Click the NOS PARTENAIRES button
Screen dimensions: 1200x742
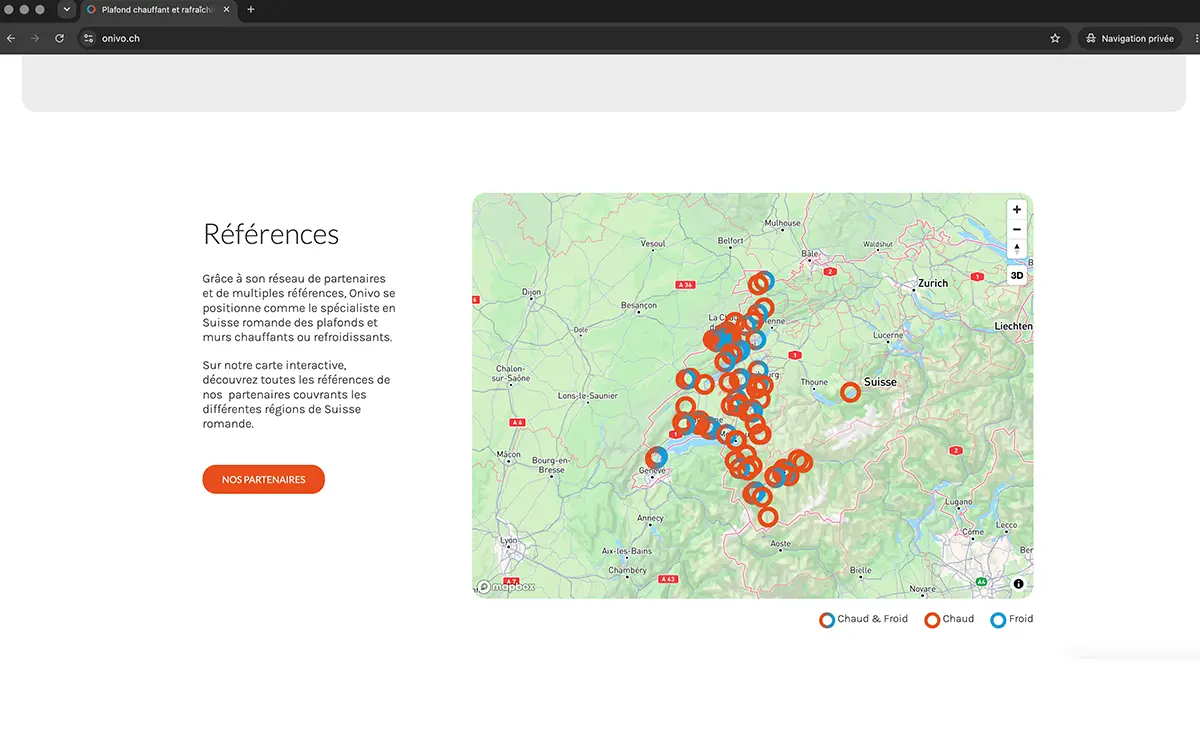263,479
